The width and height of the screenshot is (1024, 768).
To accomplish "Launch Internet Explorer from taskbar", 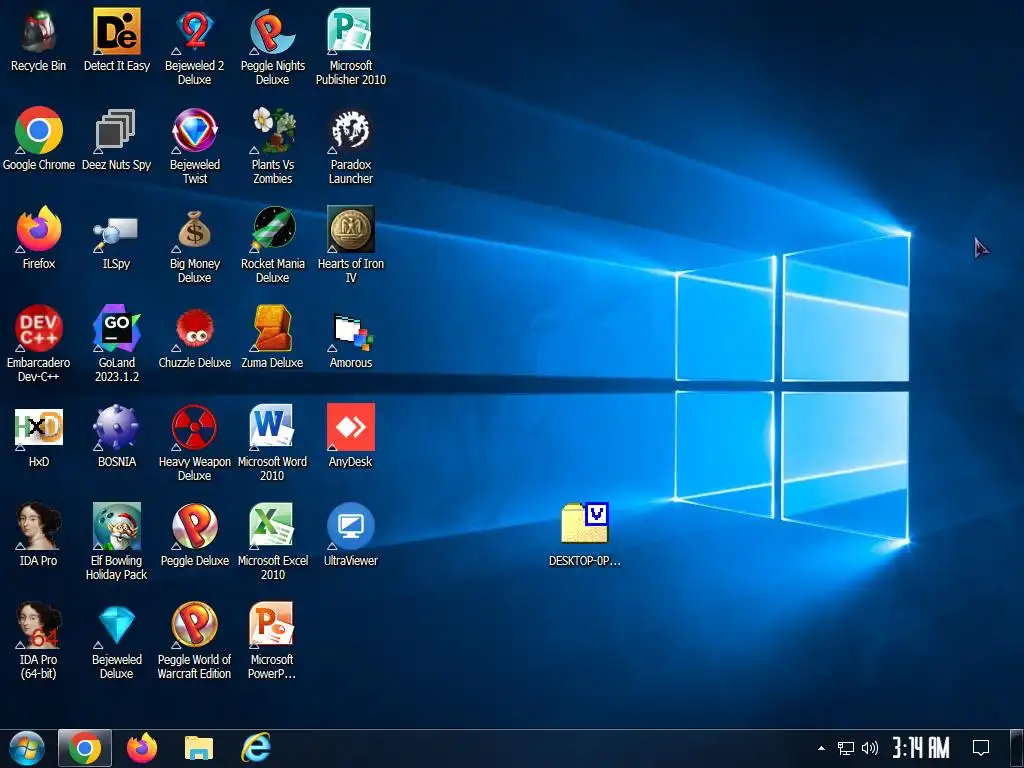I will (255, 748).
